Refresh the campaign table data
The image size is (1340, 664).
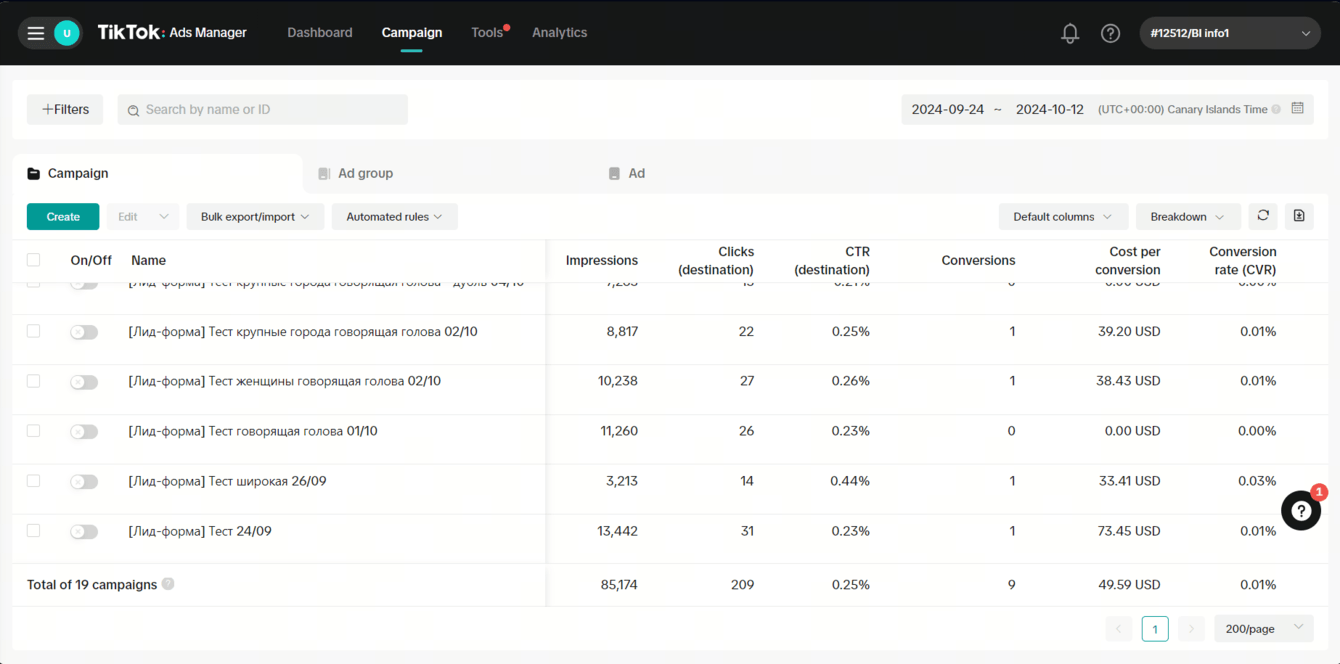tap(1263, 216)
